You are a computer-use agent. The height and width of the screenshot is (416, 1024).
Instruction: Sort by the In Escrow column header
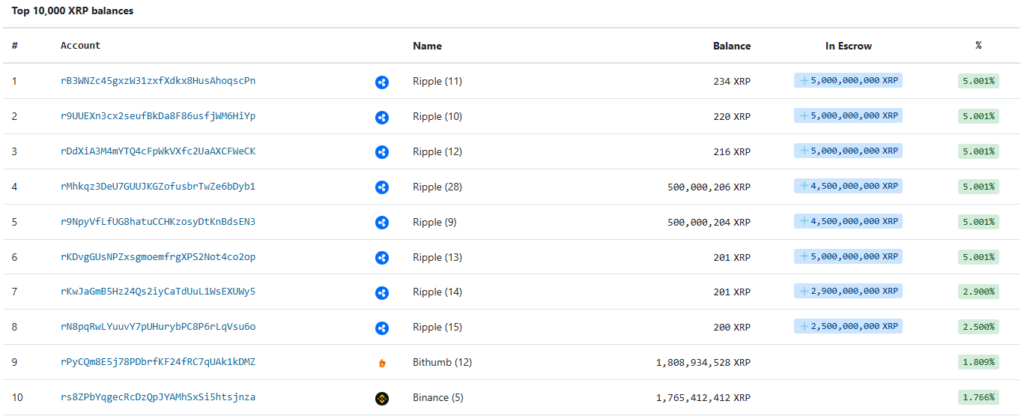click(846, 46)
